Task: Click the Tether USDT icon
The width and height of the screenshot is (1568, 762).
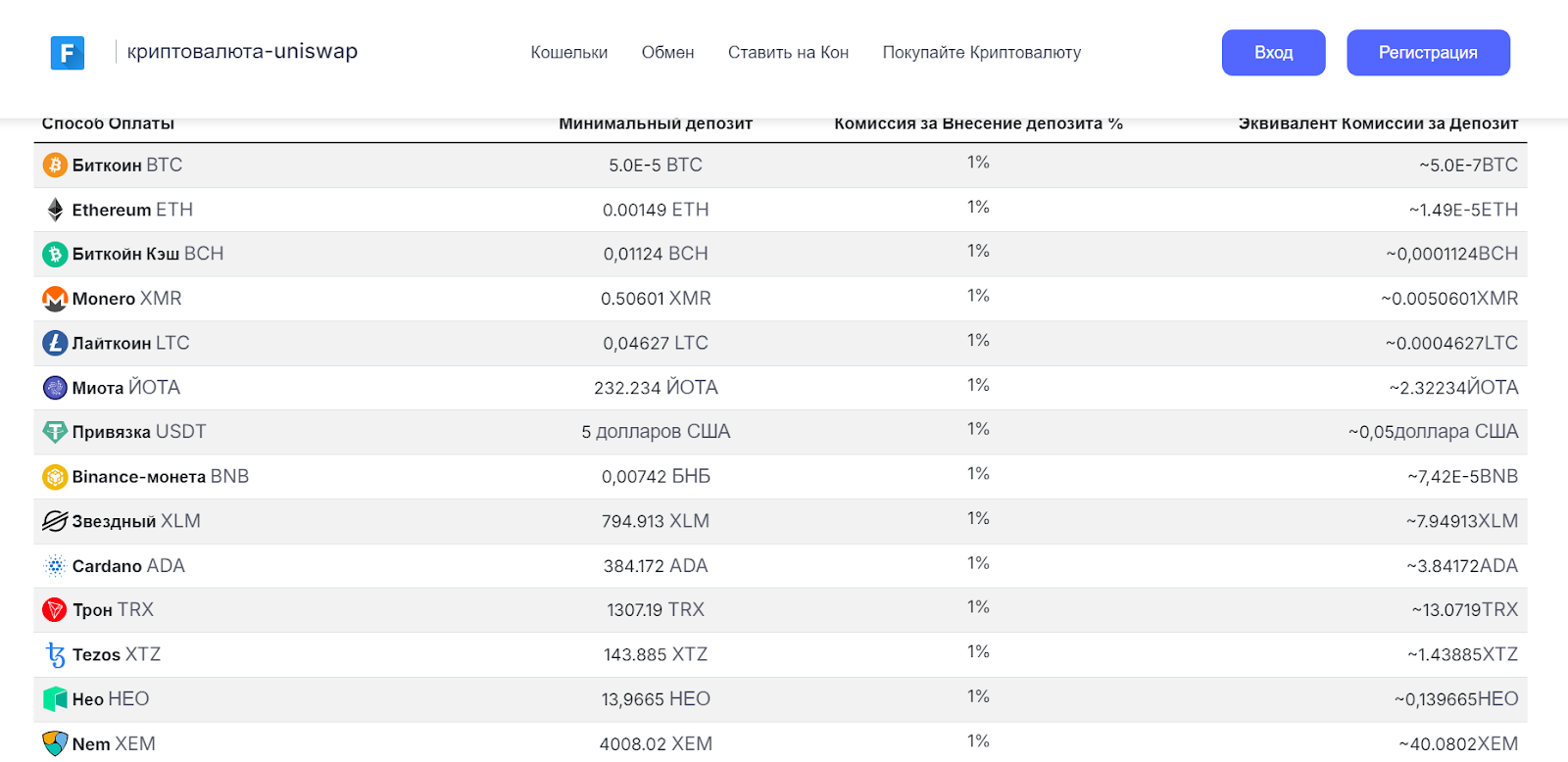Action: (55, 432)
